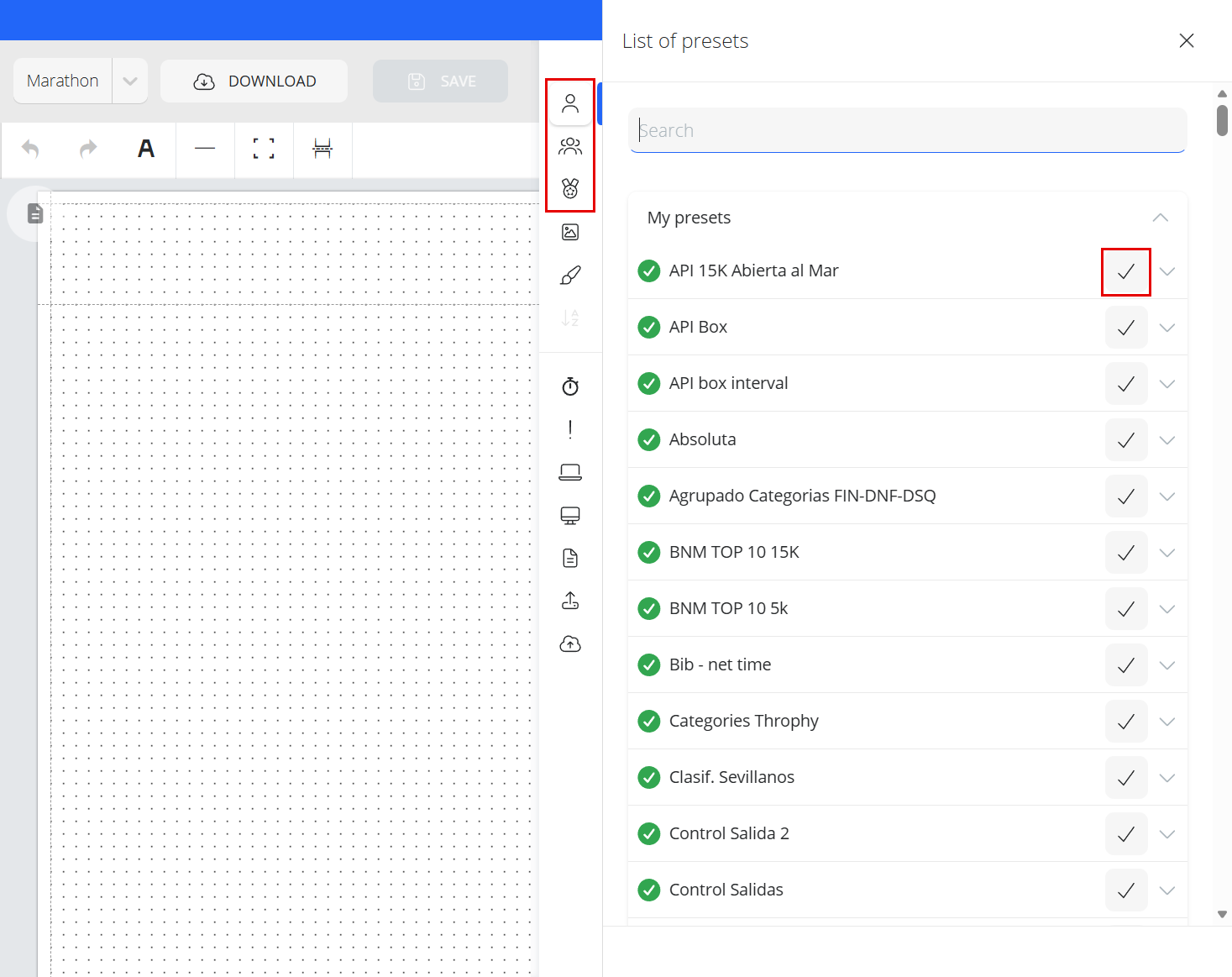
Task: Redo the last action
Action: coord(88,150)
